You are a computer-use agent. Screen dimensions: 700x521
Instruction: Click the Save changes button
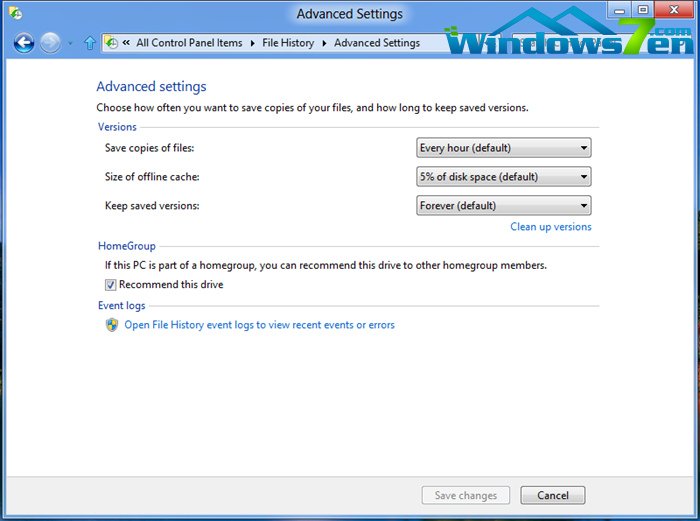pyautogui.click(x=465, y=495)
